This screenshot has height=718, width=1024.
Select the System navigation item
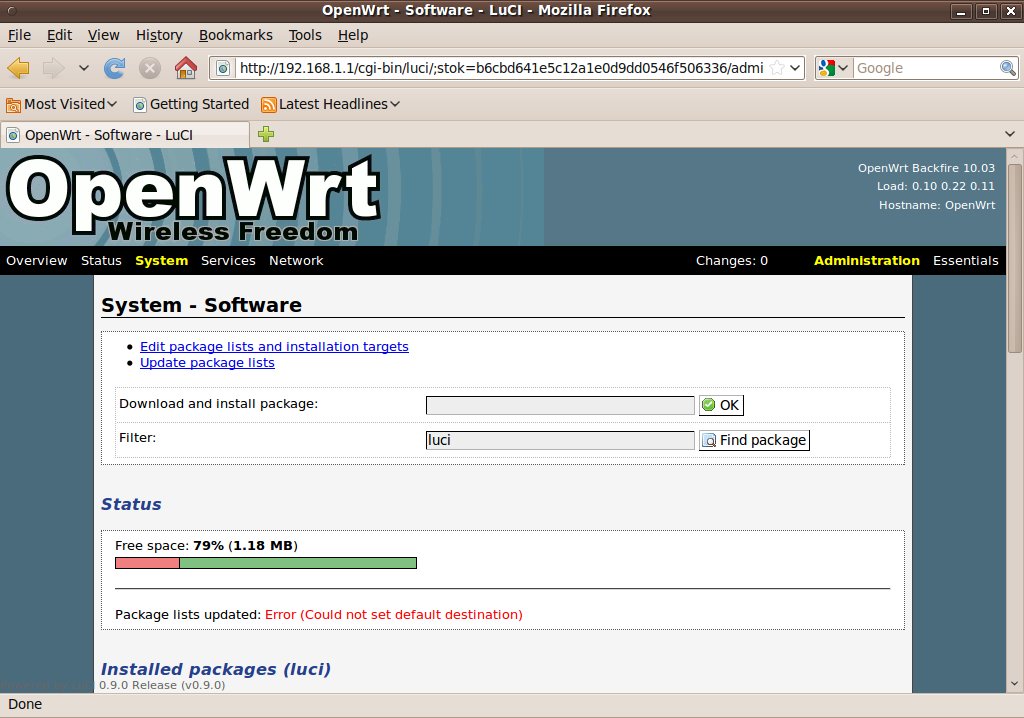click(161, 261)
